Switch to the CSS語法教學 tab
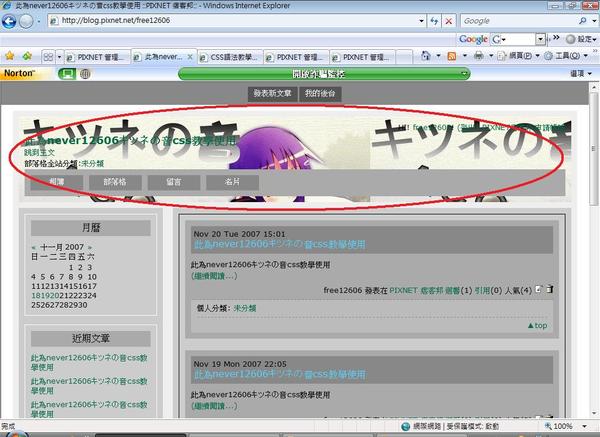This screenshot has height=437, width=600. pos(231,57)
